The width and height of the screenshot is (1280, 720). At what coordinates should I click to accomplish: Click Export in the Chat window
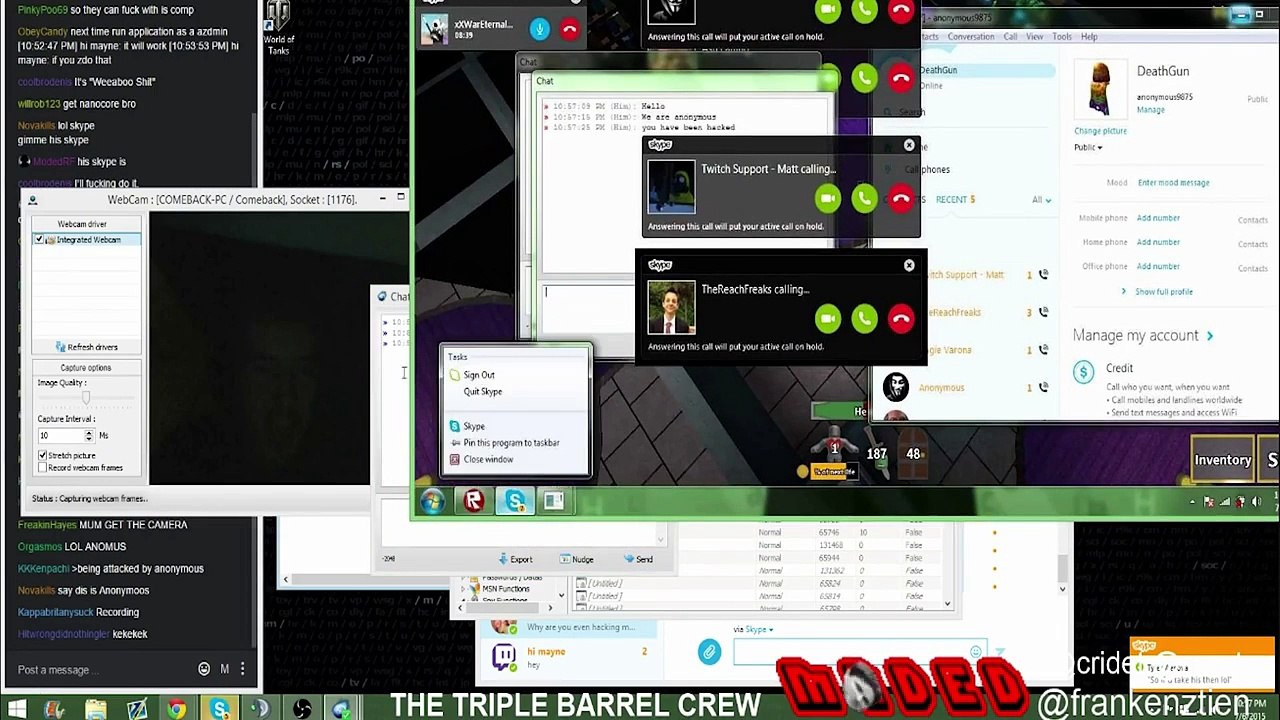(x=516, y=560)
